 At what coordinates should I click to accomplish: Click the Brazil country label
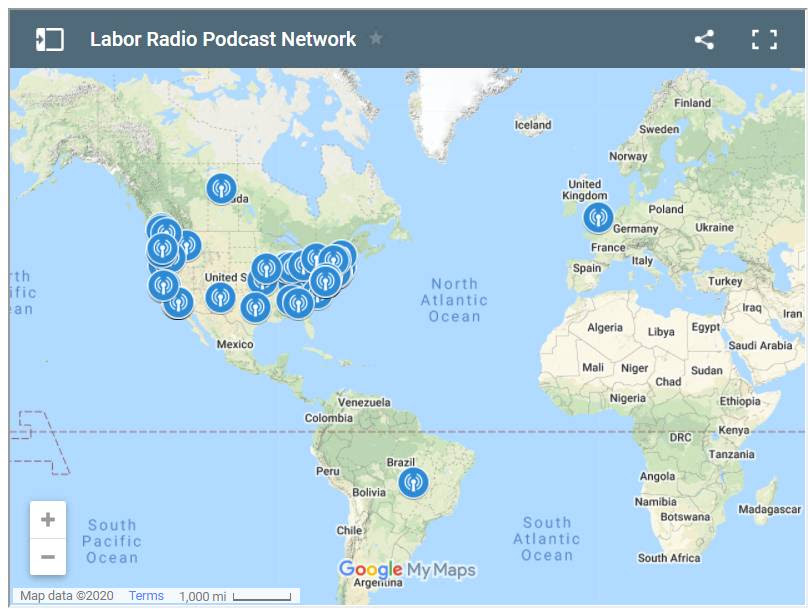[x=400, y=462]
